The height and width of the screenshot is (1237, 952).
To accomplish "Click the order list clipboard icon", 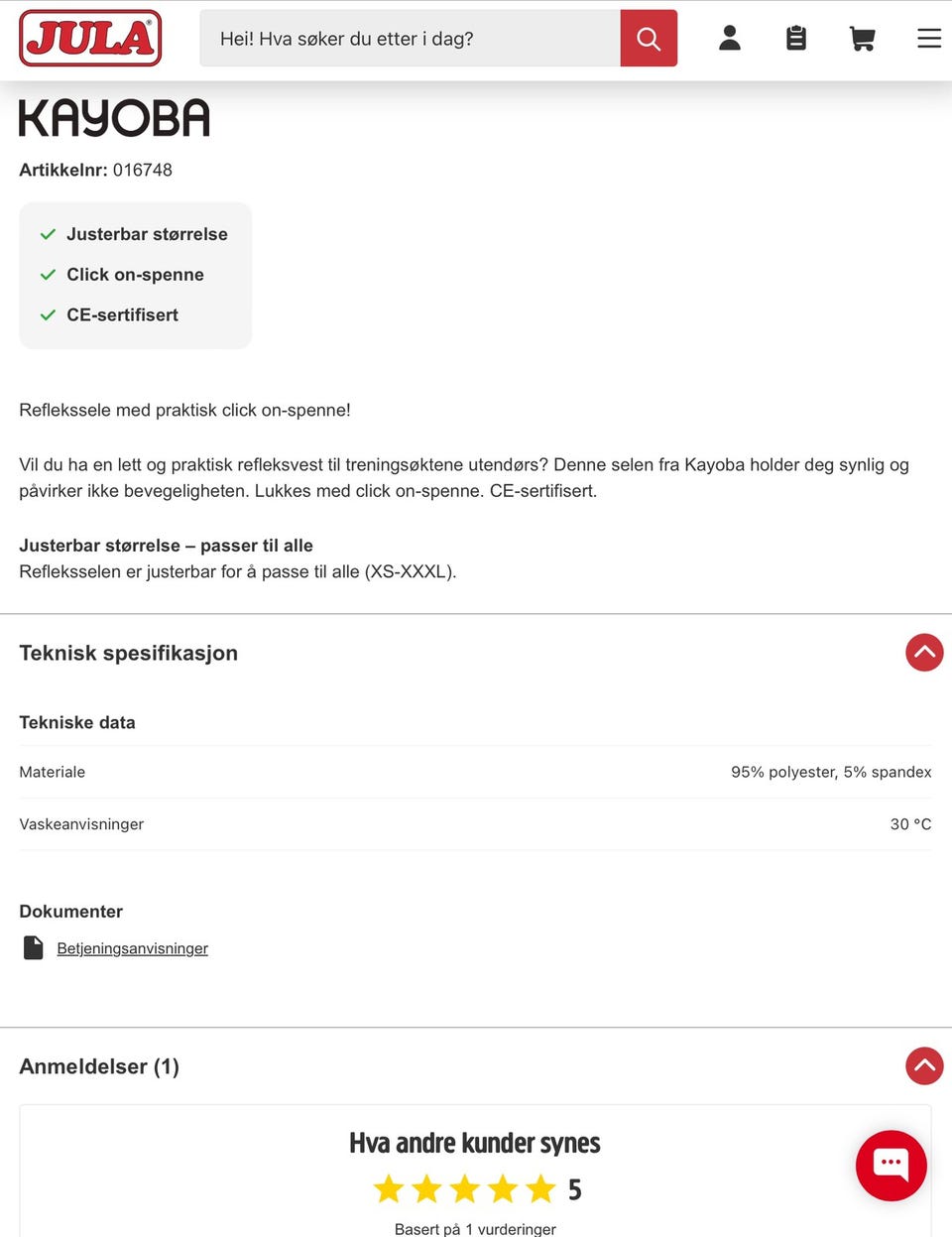I will (x=795, y=38).
